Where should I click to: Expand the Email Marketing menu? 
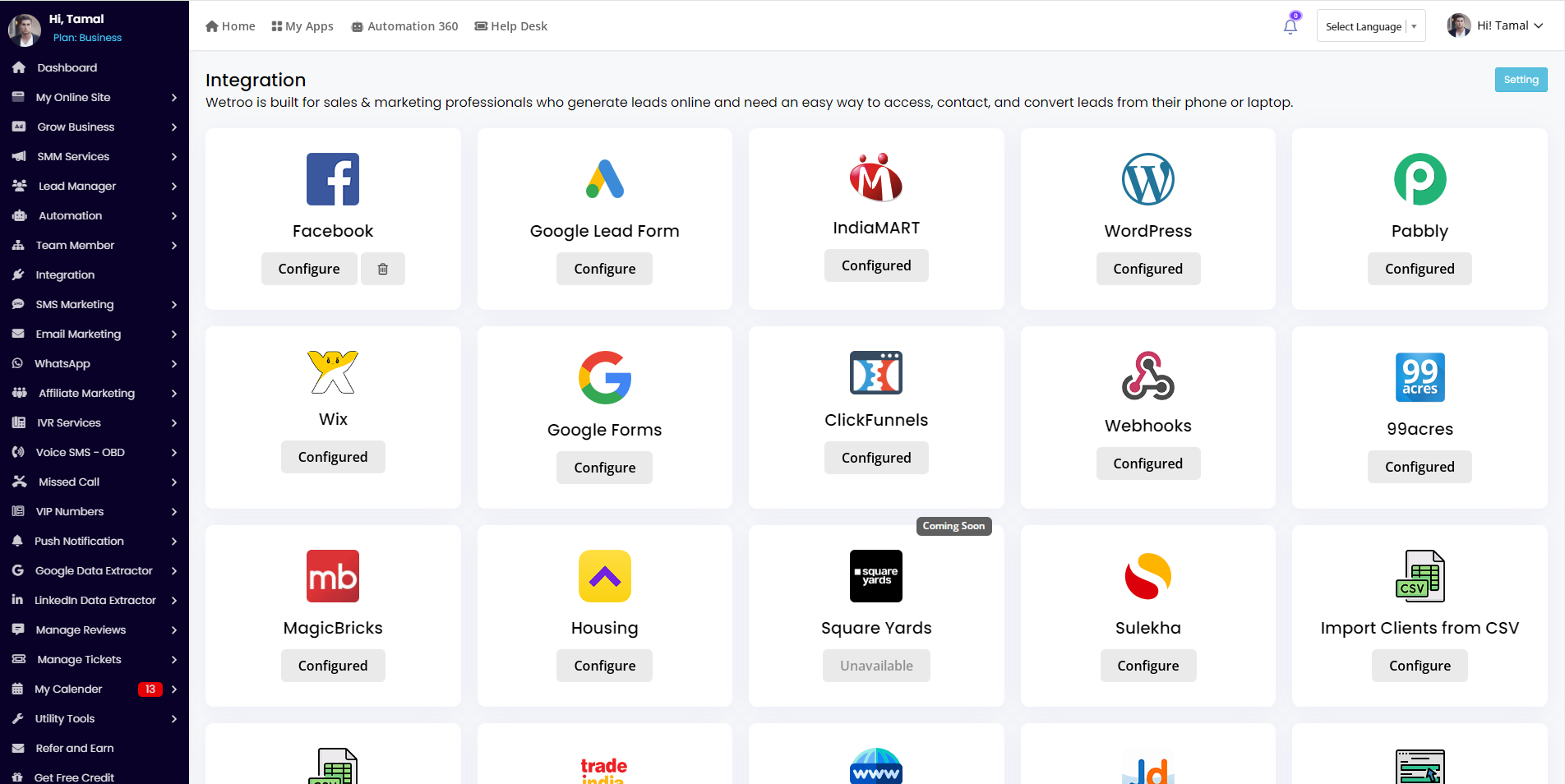[95, 334]
